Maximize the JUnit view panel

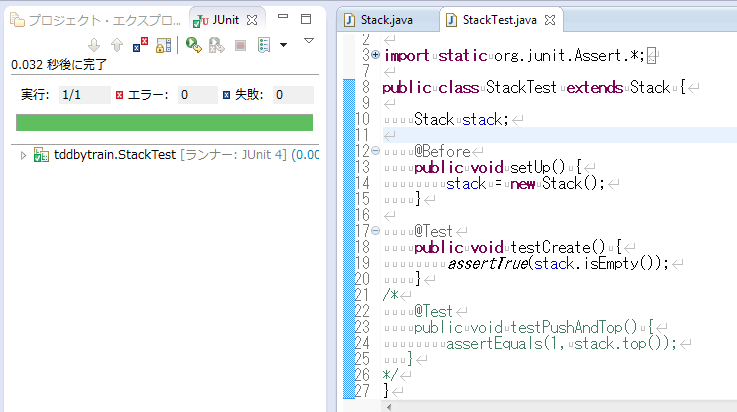306,19
